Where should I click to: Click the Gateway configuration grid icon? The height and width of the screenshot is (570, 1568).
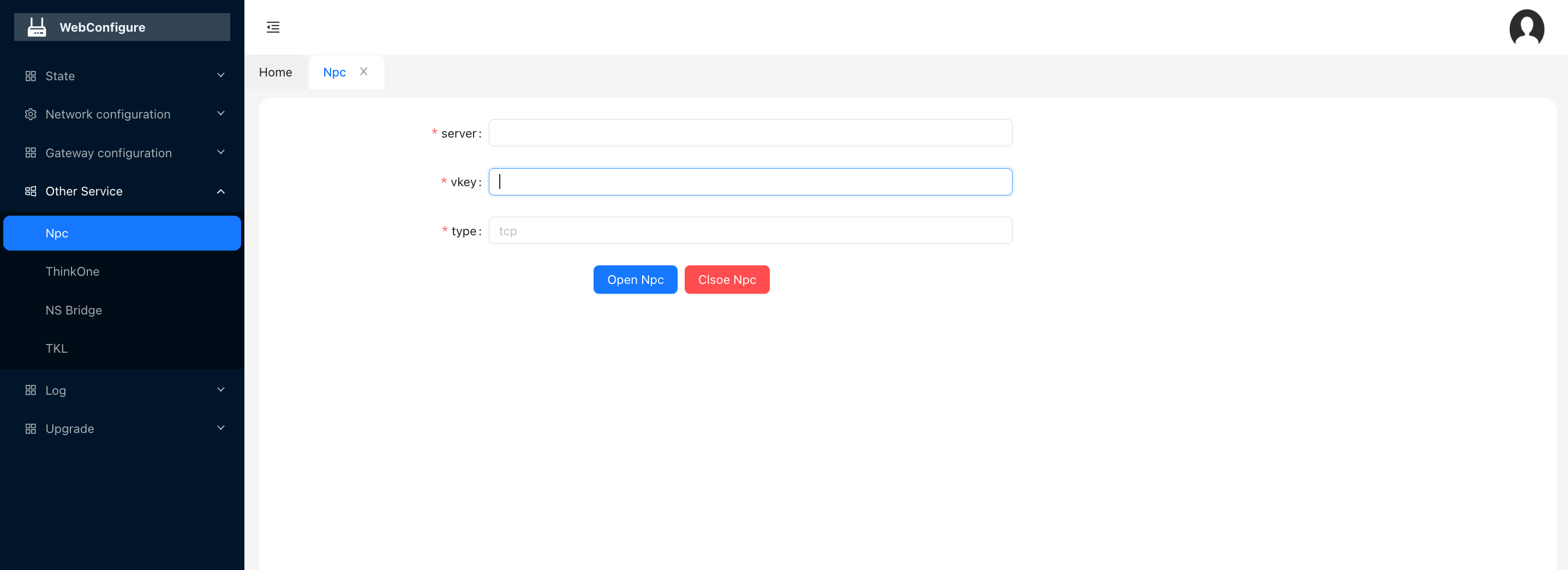click(31, 153)
